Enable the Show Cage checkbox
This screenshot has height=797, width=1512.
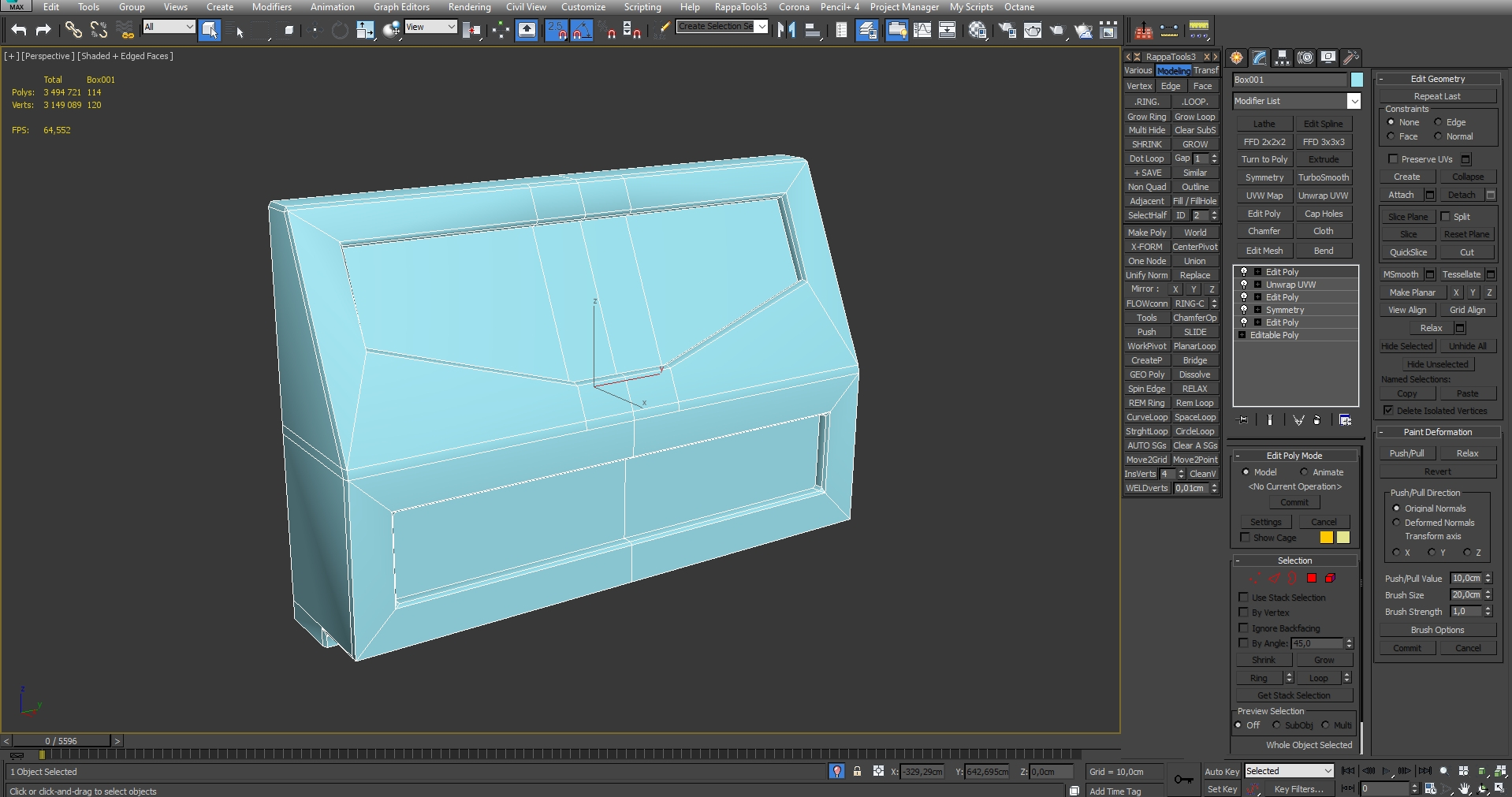click(1245, 538)
